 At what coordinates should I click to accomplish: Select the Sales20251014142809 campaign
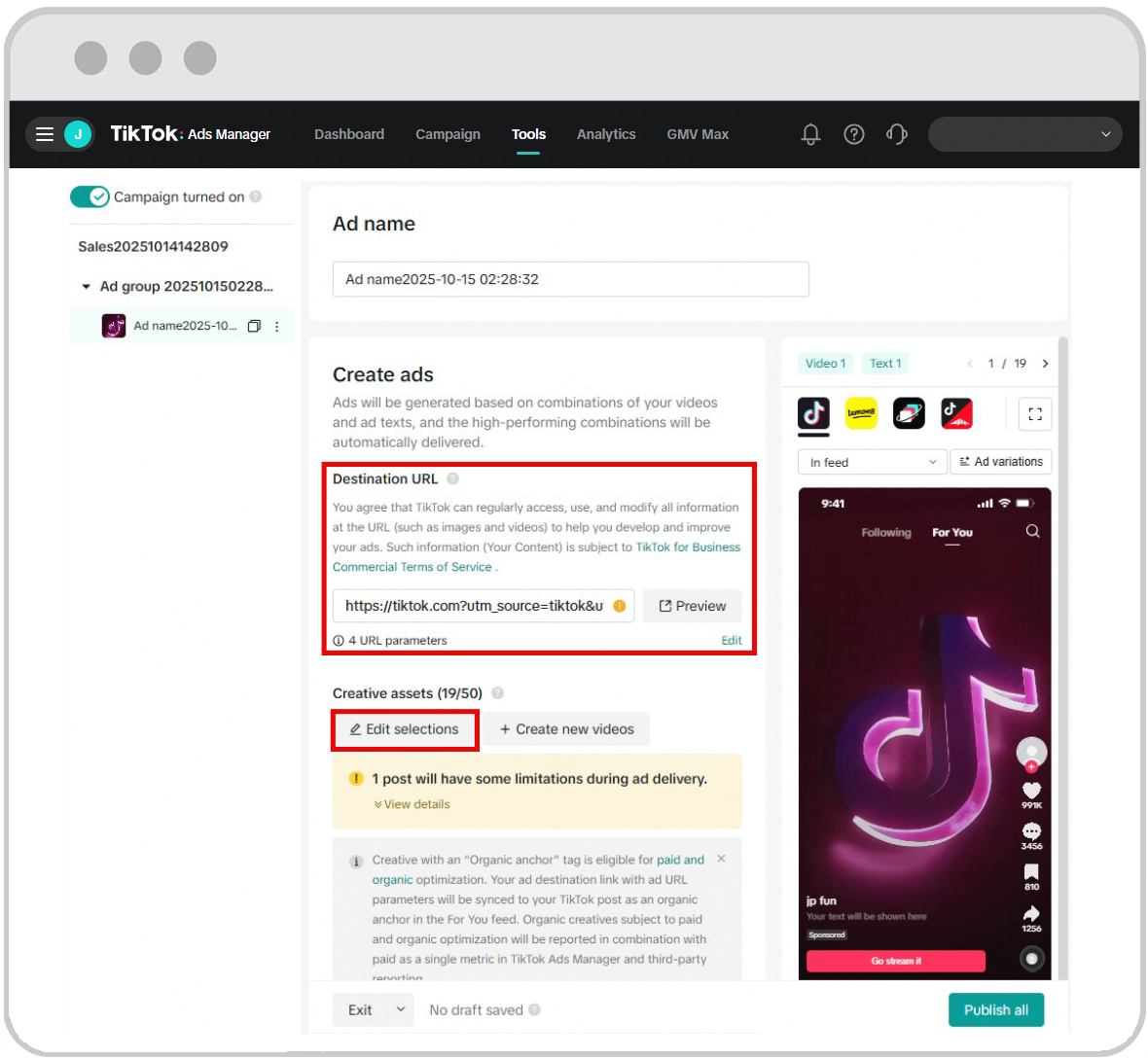coord(153,247)
